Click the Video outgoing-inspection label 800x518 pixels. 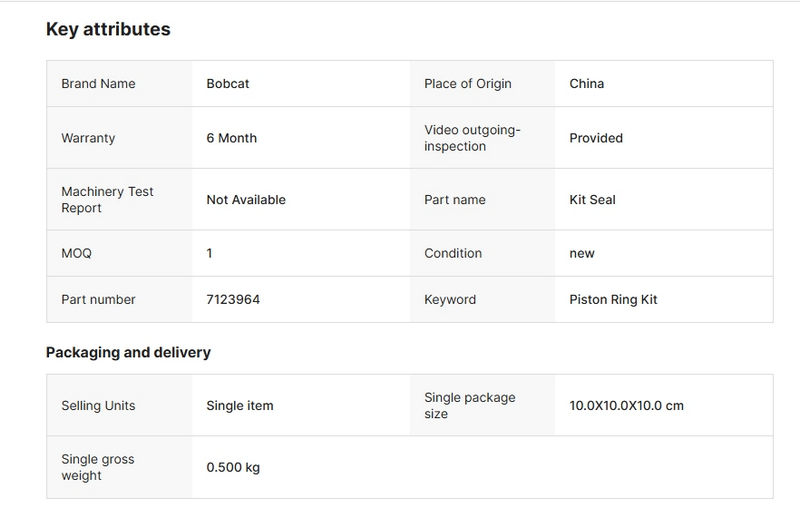tap(473, 138)
